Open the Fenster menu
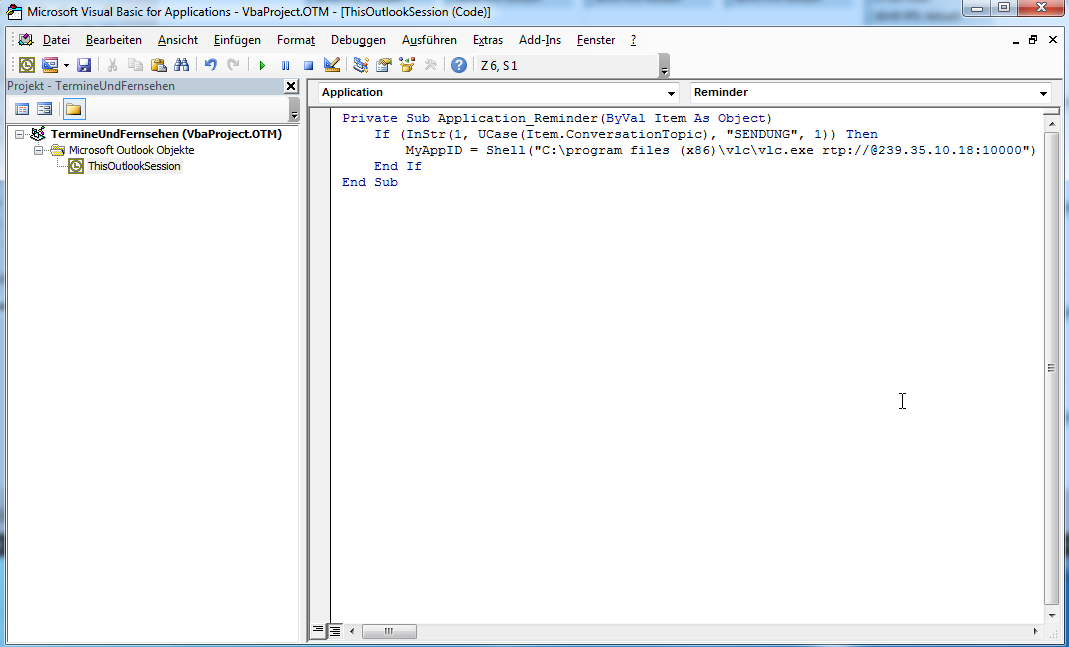The height and width of the screenshot is (647, 1069). pos(596,40)
